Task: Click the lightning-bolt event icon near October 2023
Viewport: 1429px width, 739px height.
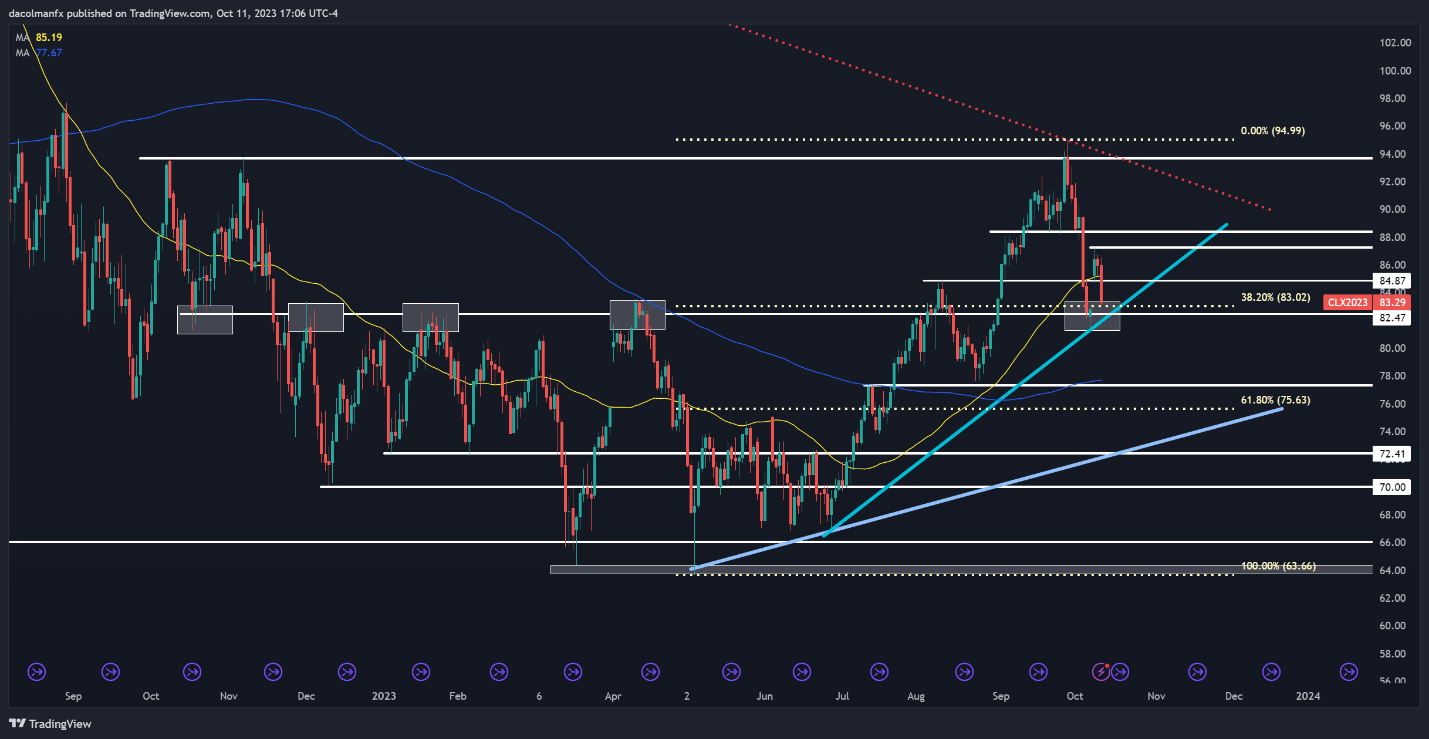Action: (x=1104, y=671)
